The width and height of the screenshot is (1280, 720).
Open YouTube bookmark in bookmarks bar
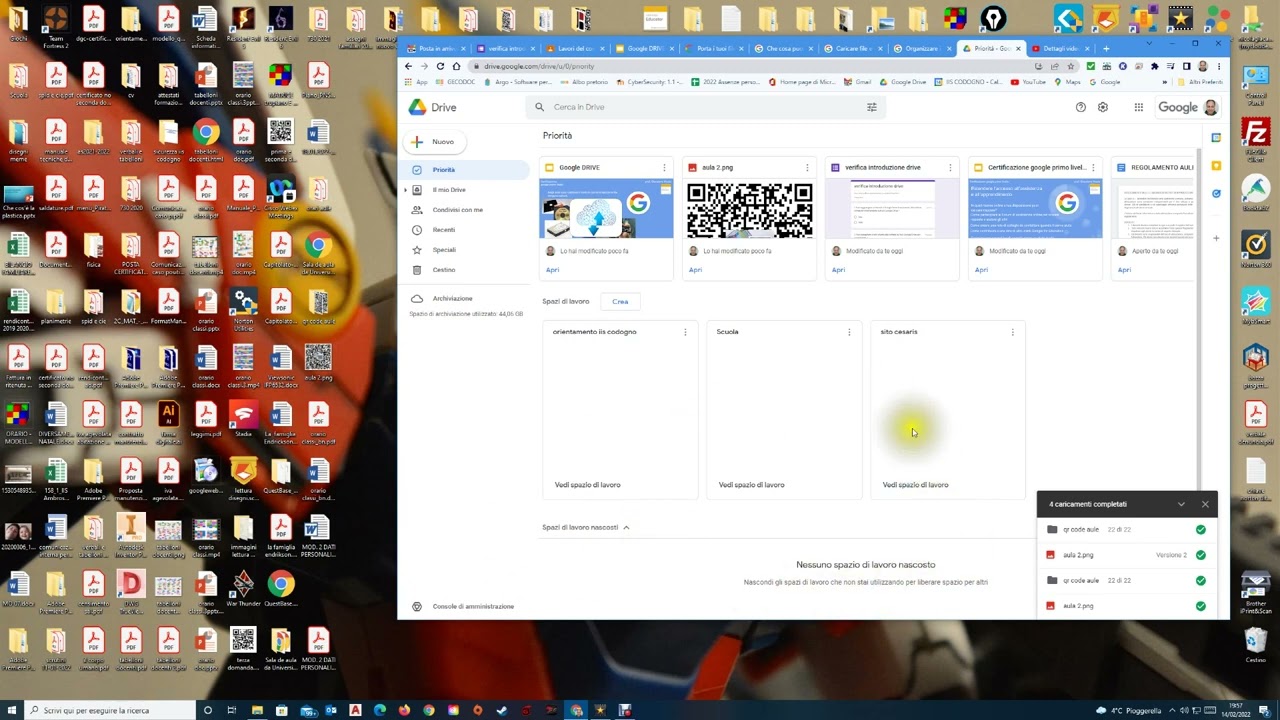(x=1028, y=82)
